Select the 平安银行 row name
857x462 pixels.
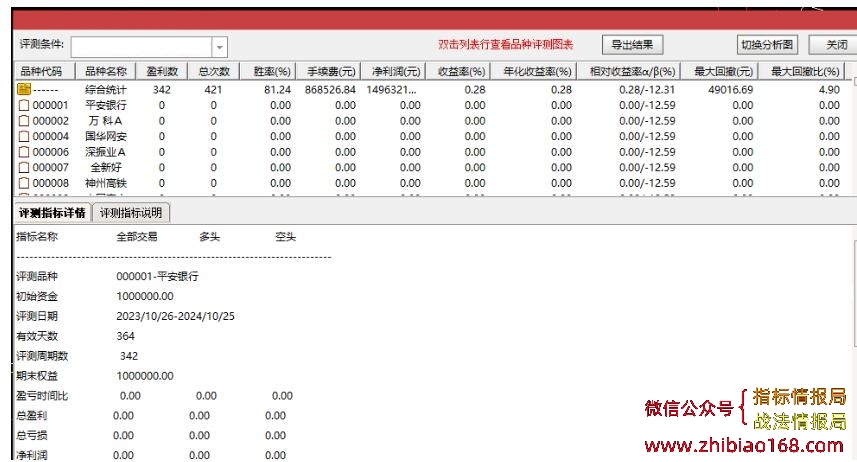coord(105,105)
